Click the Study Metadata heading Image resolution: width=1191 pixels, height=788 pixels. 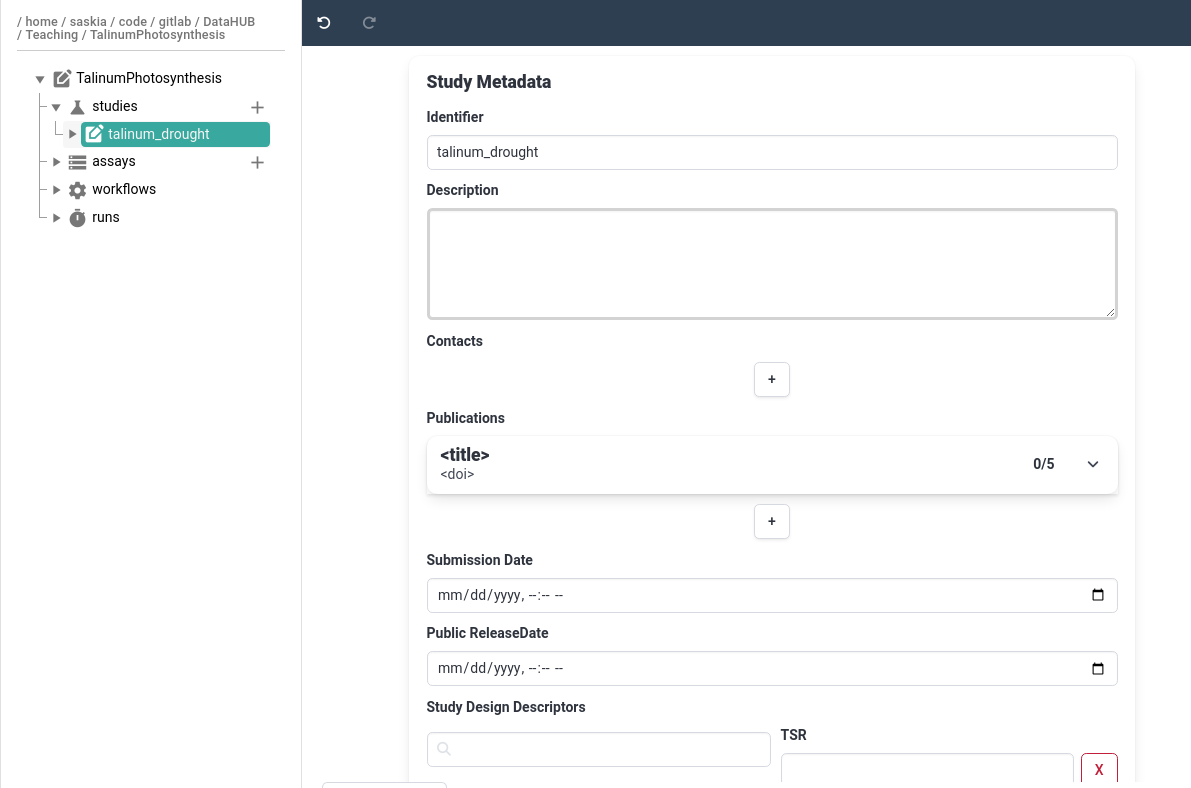click(x=488, y=82)
